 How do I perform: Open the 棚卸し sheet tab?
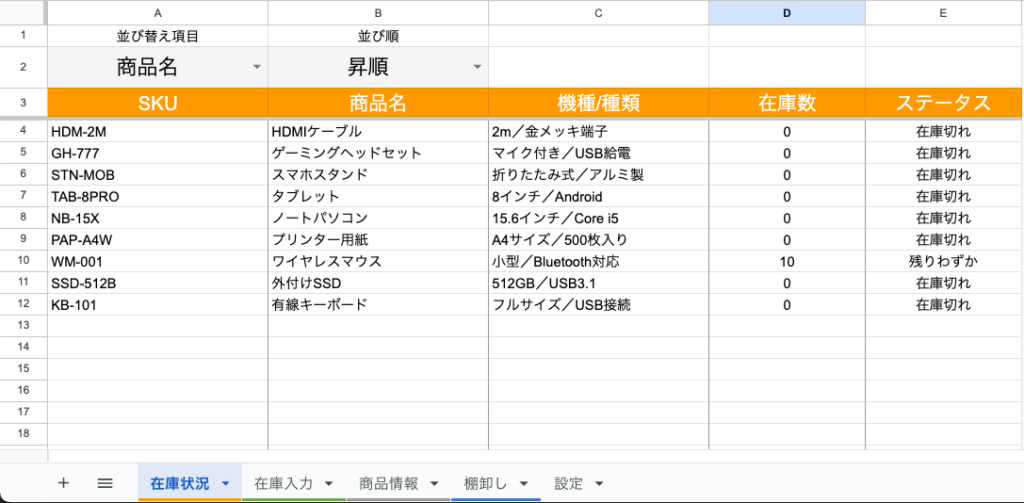[x=485, y=483]
